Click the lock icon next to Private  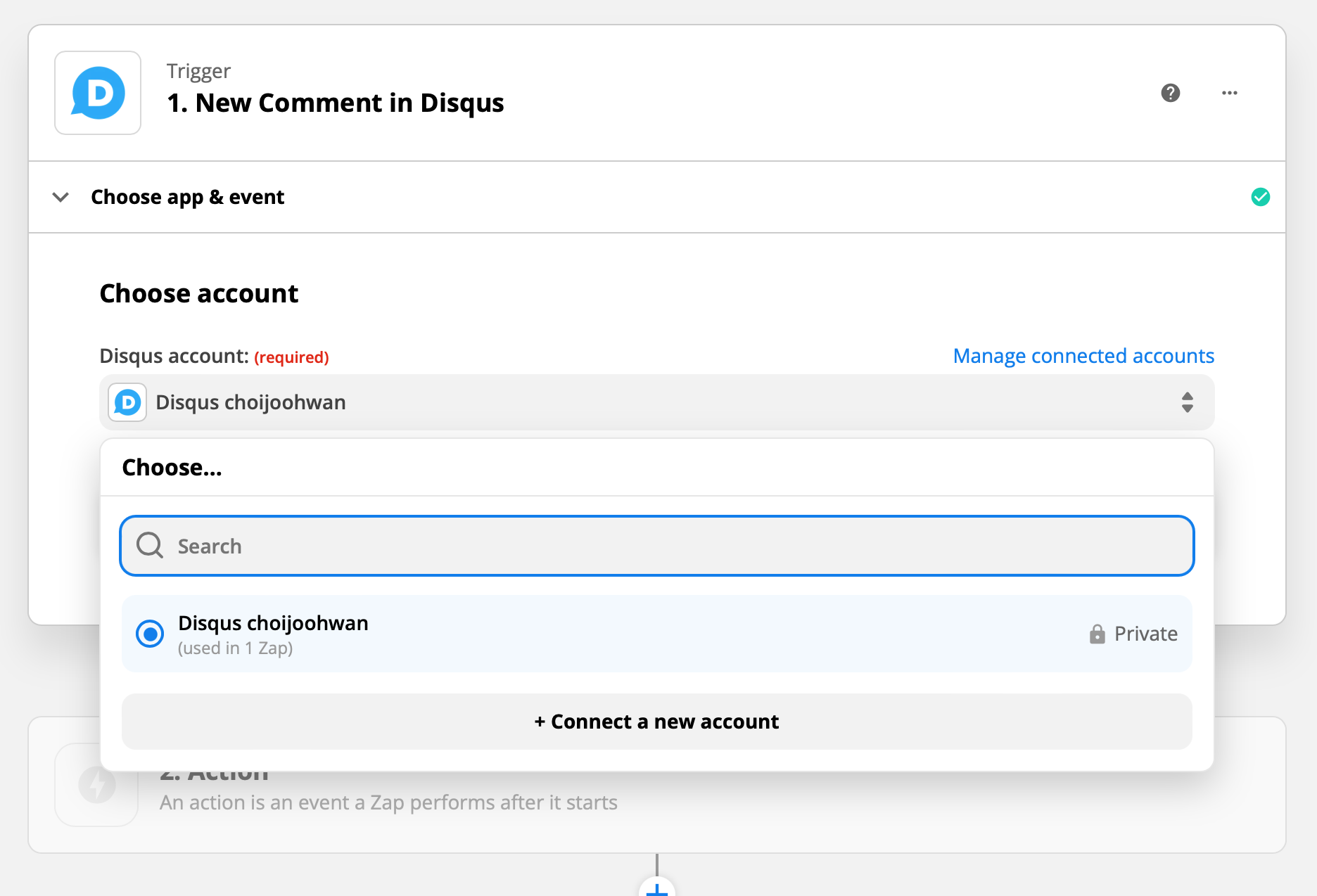click(1095, 634)
